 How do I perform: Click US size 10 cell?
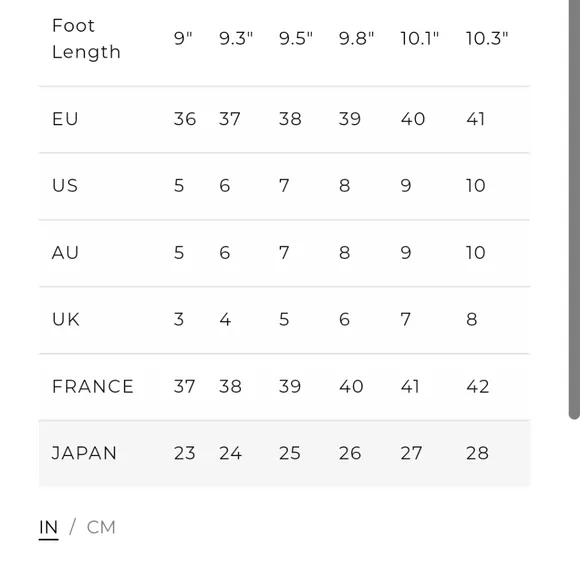tap(475, 186)
